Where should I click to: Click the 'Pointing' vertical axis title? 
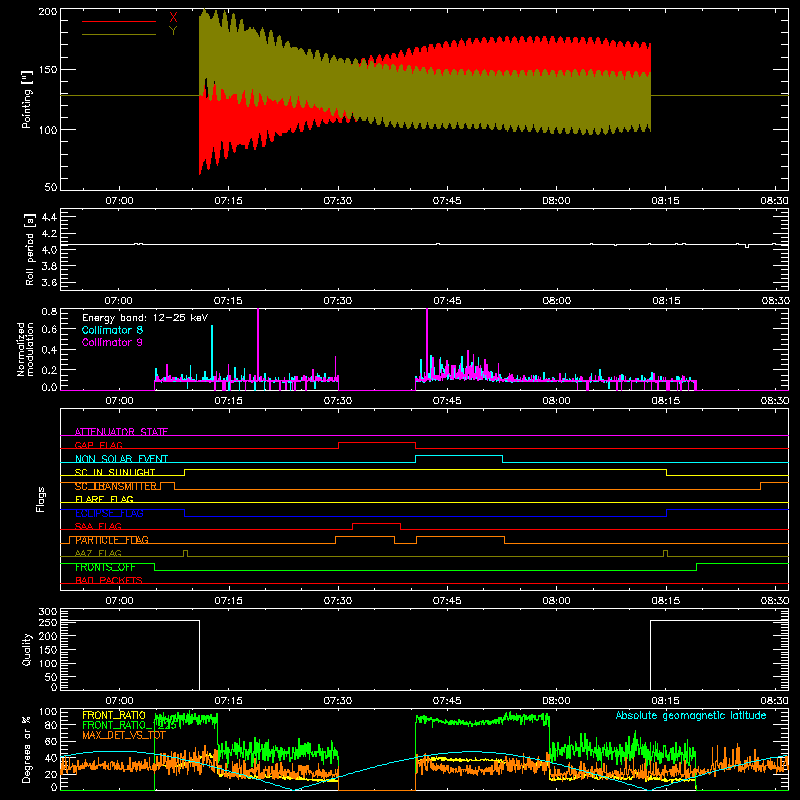(x=27, y=99)
